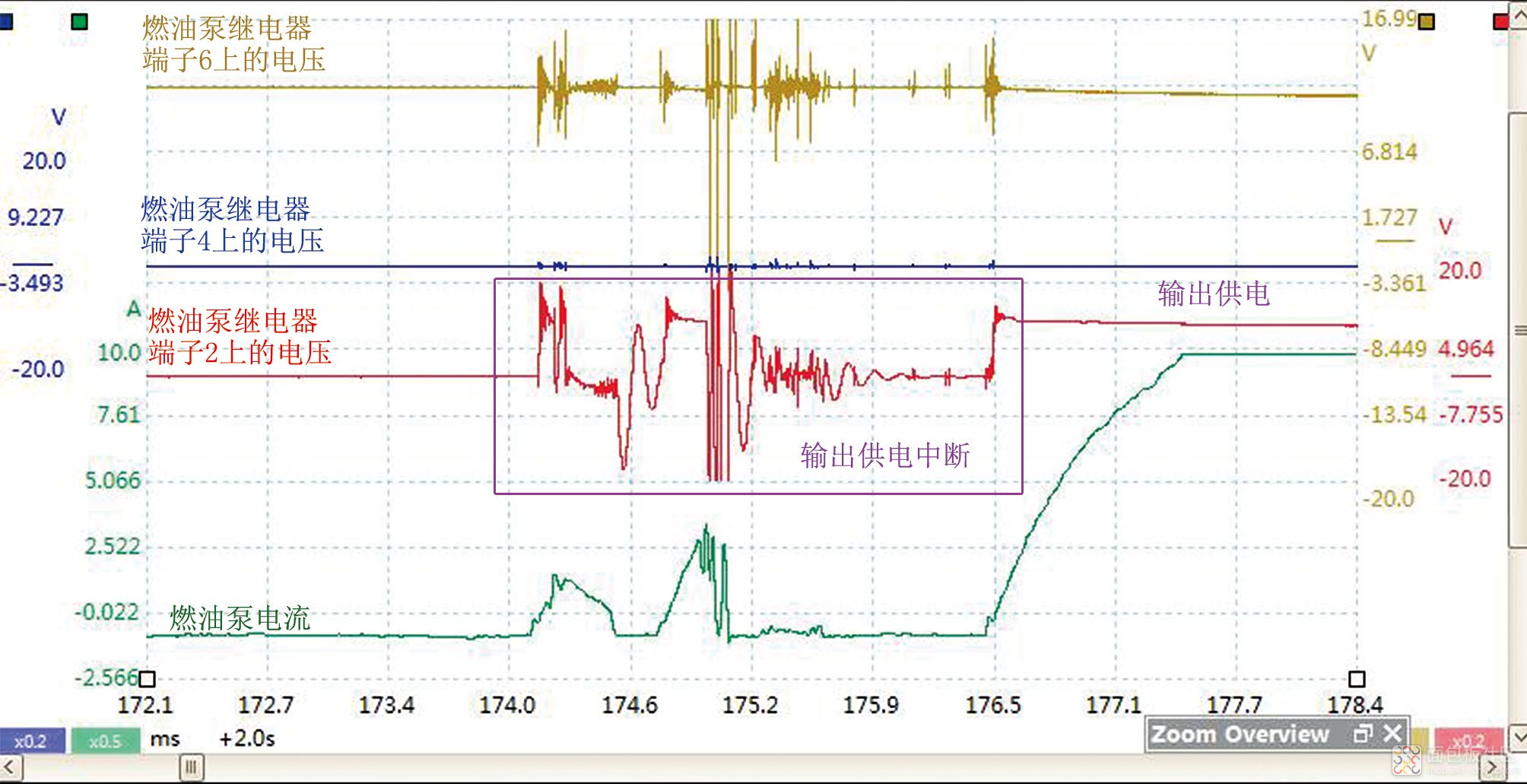Click the -7.755 red axis value
The width and height of the screenshot is (1527, 784).
click(1471, 415)
